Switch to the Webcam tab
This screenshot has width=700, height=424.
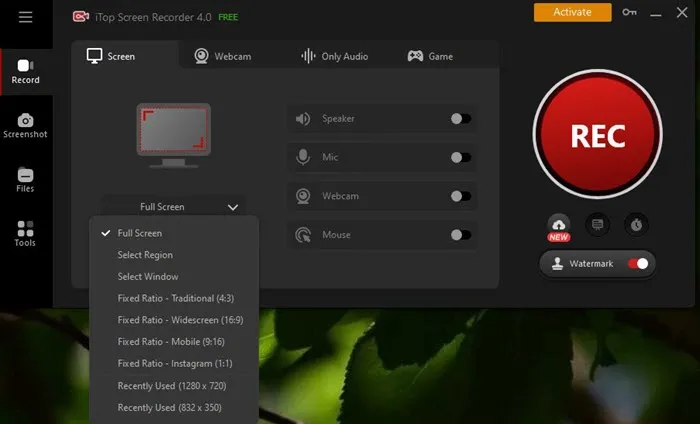click(223, 56)
